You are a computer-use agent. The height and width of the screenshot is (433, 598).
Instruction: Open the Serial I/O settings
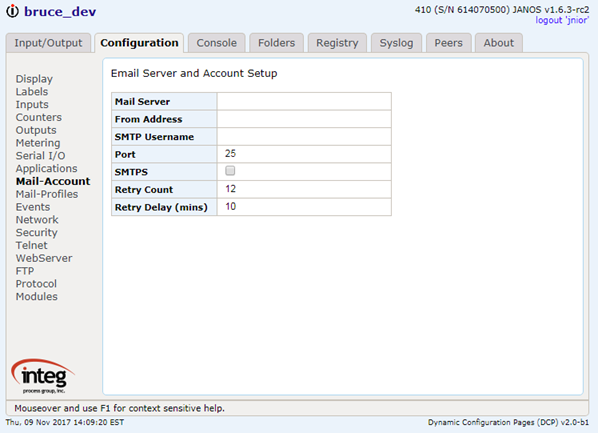tap(40, 156)
